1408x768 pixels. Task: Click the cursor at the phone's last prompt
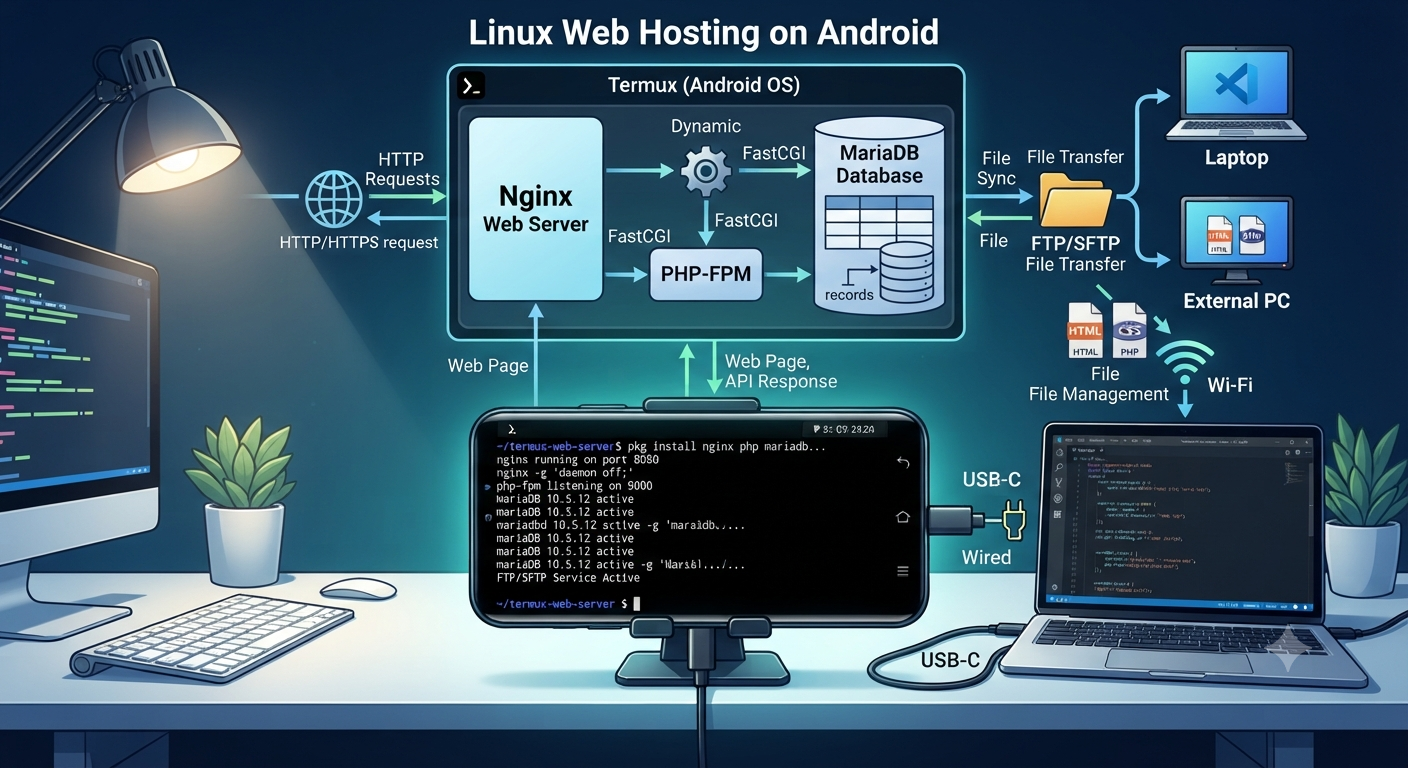(636, 604)
